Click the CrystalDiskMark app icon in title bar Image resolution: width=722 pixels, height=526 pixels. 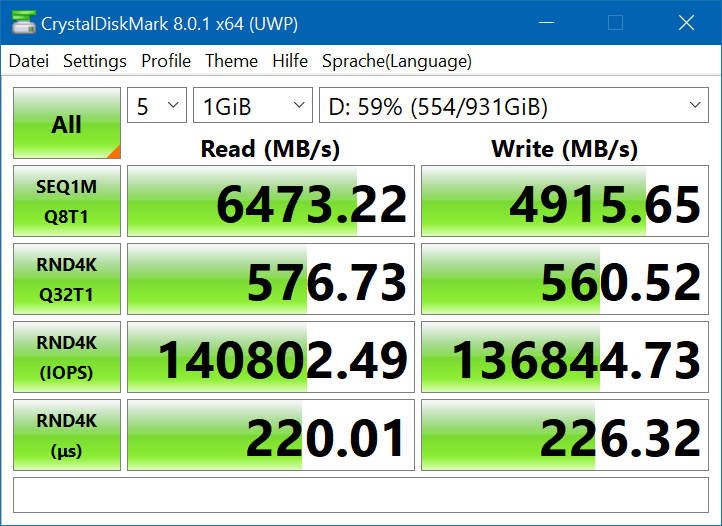[23, 22]
